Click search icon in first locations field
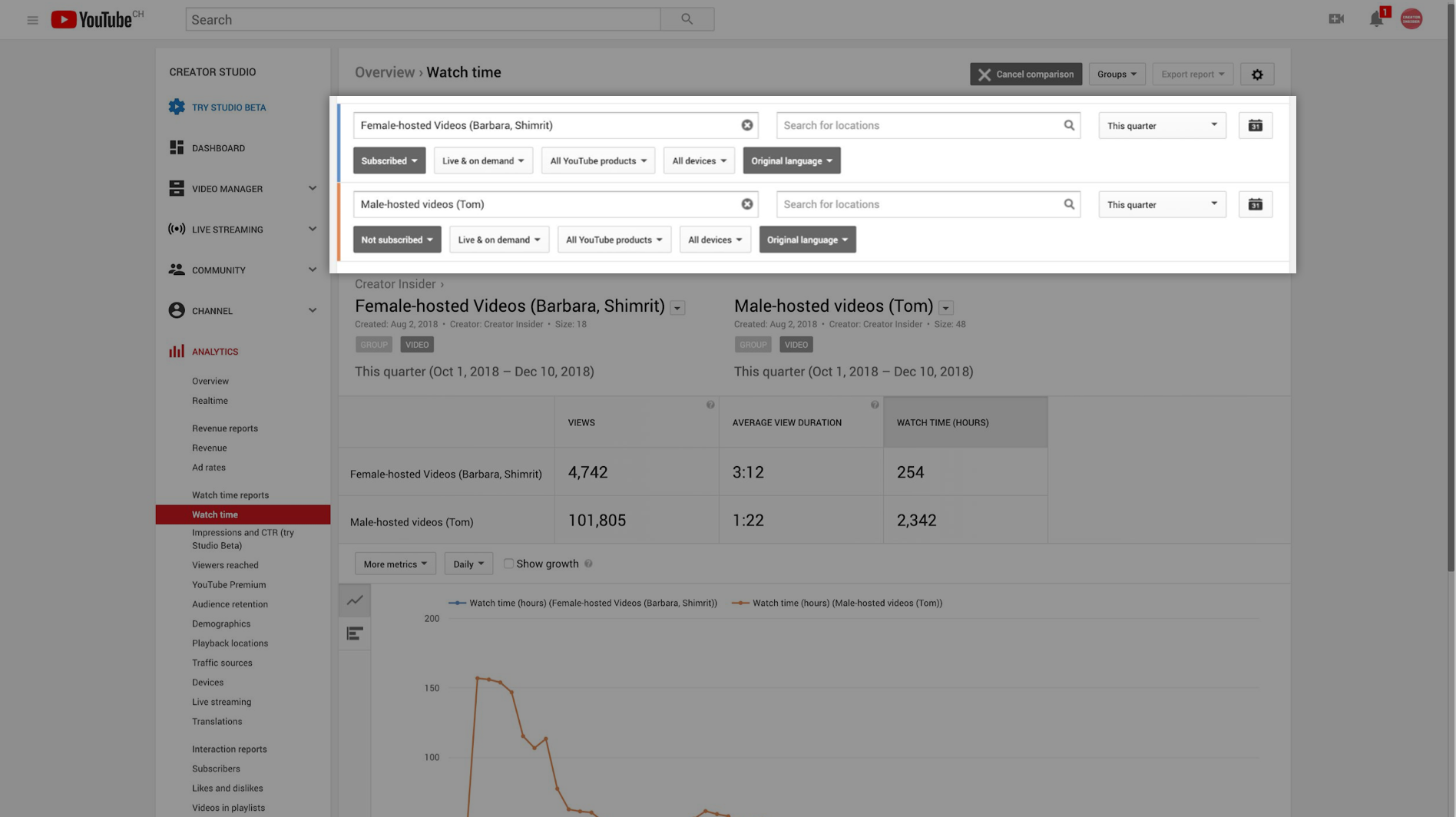Viewport: 1456px width, 817px height. pyautogui.click(x=1068, y=125)
